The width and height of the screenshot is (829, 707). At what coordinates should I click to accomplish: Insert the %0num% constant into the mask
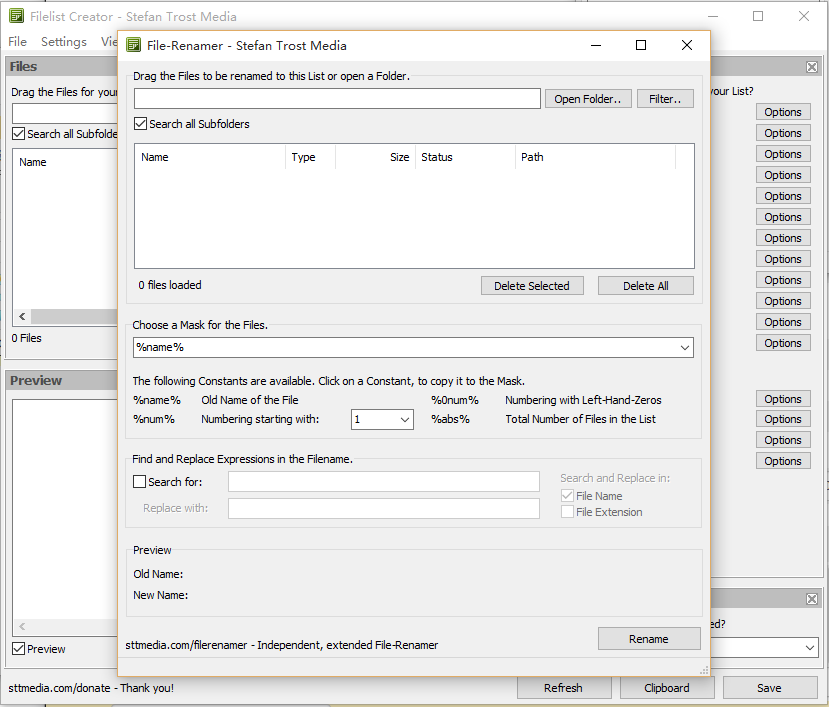454,400
